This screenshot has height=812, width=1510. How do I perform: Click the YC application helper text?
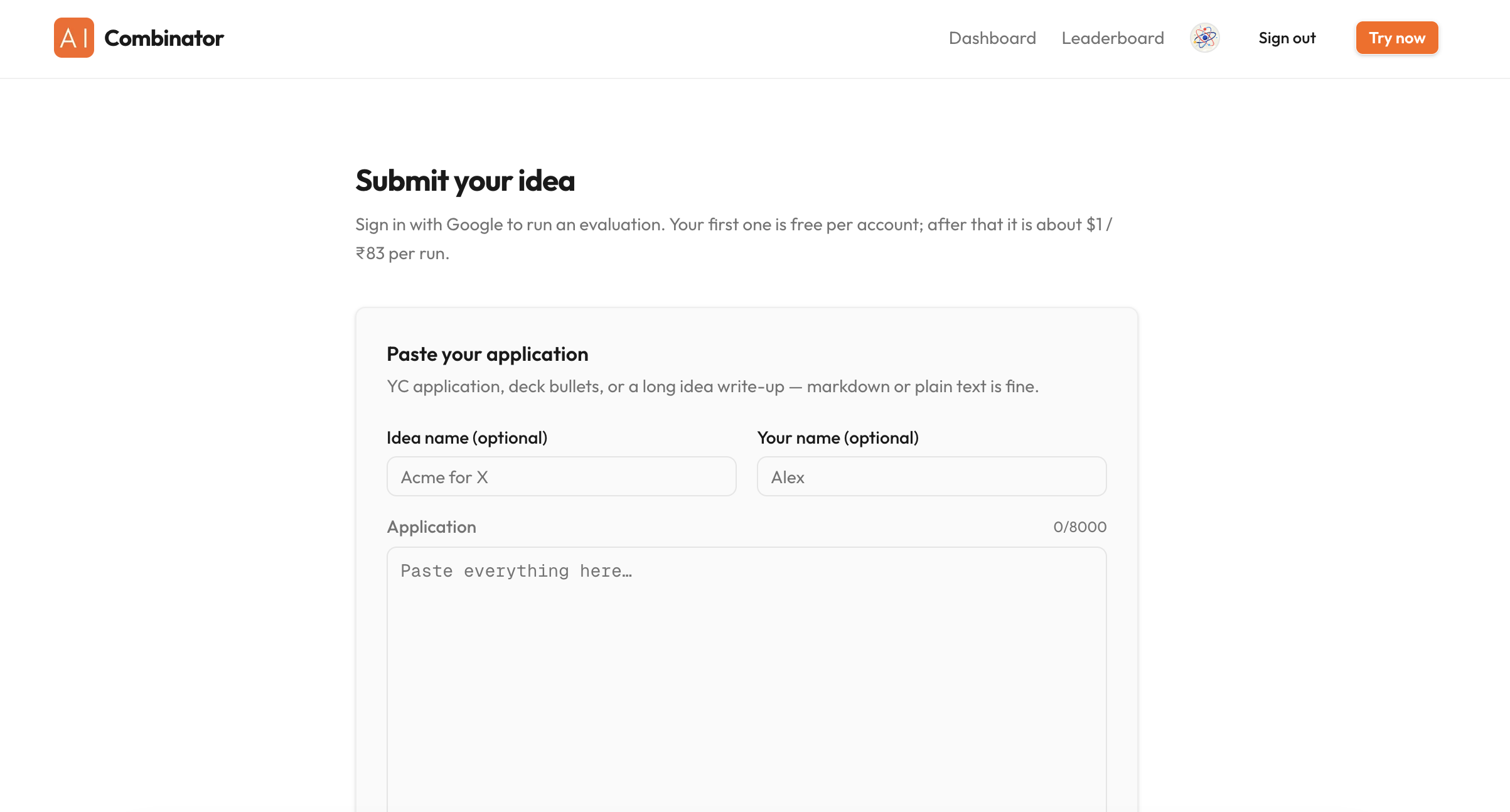pos(714,386)
